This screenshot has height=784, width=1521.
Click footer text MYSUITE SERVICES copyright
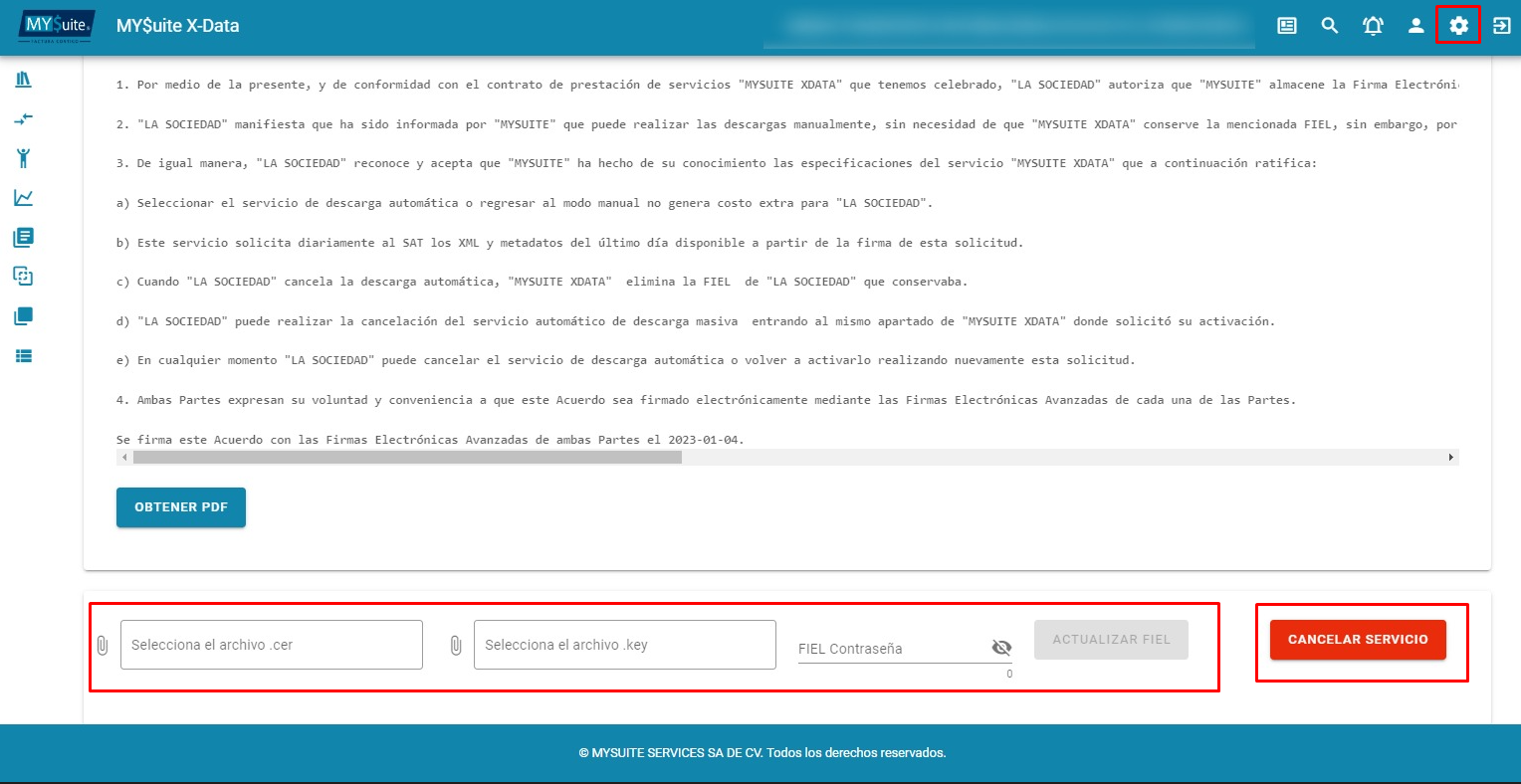click(762, 753)
